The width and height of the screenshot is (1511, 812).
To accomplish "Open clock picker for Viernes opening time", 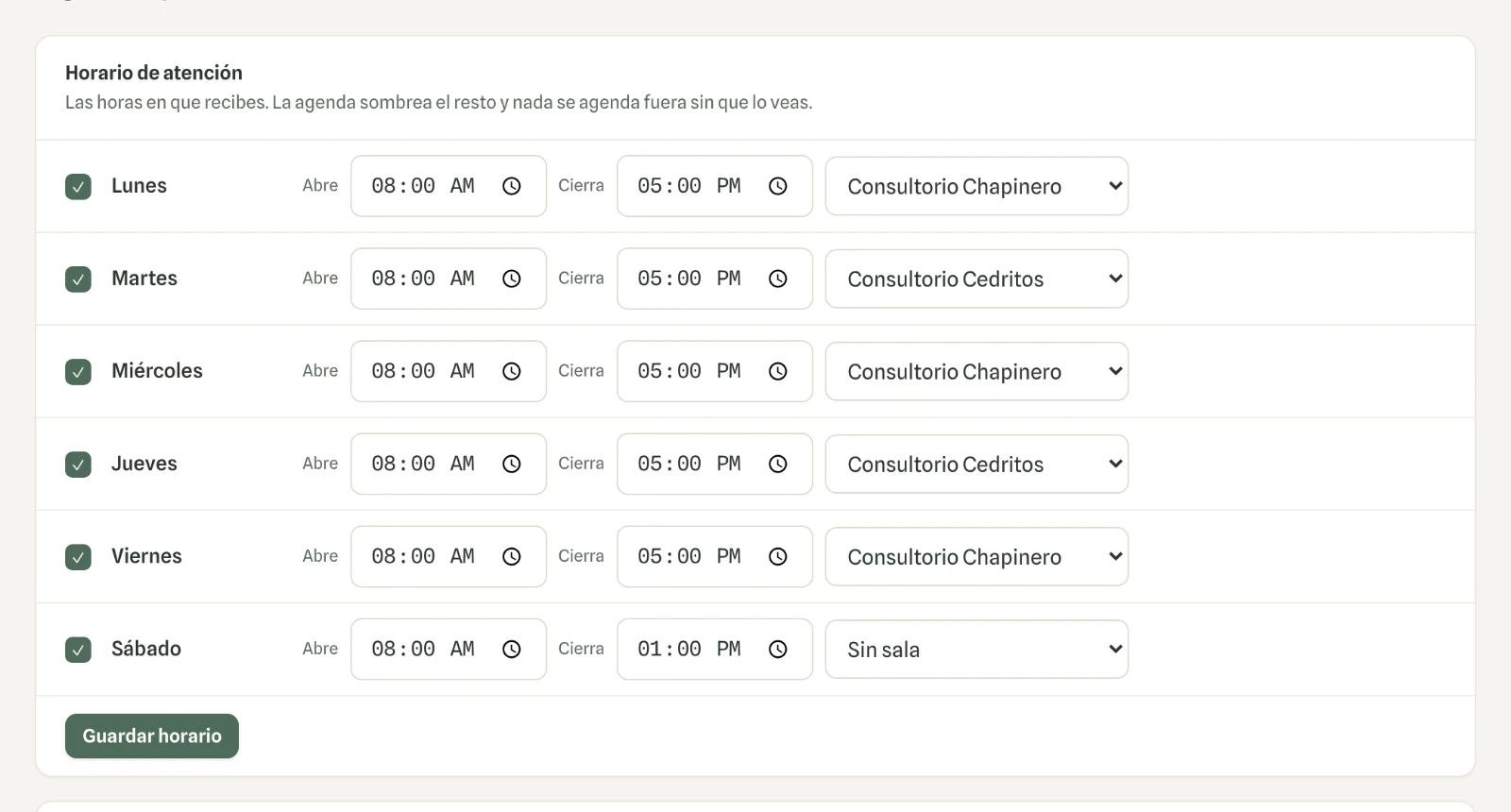I will click(x=511, y=556).
